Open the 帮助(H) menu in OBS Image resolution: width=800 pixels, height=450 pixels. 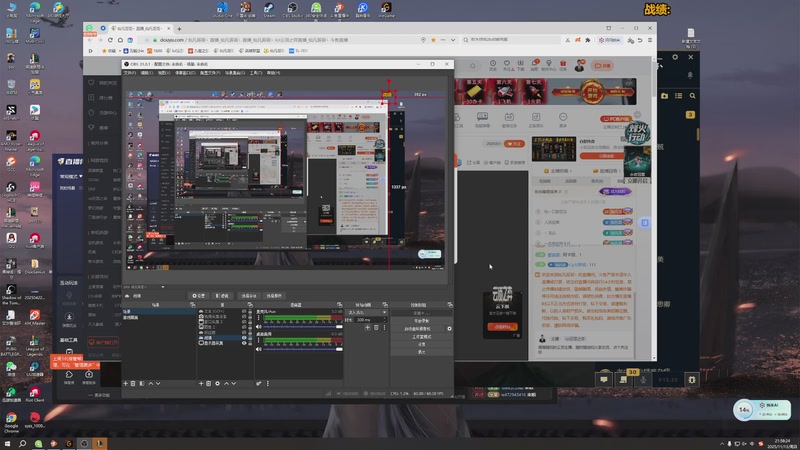click(273, 73)
